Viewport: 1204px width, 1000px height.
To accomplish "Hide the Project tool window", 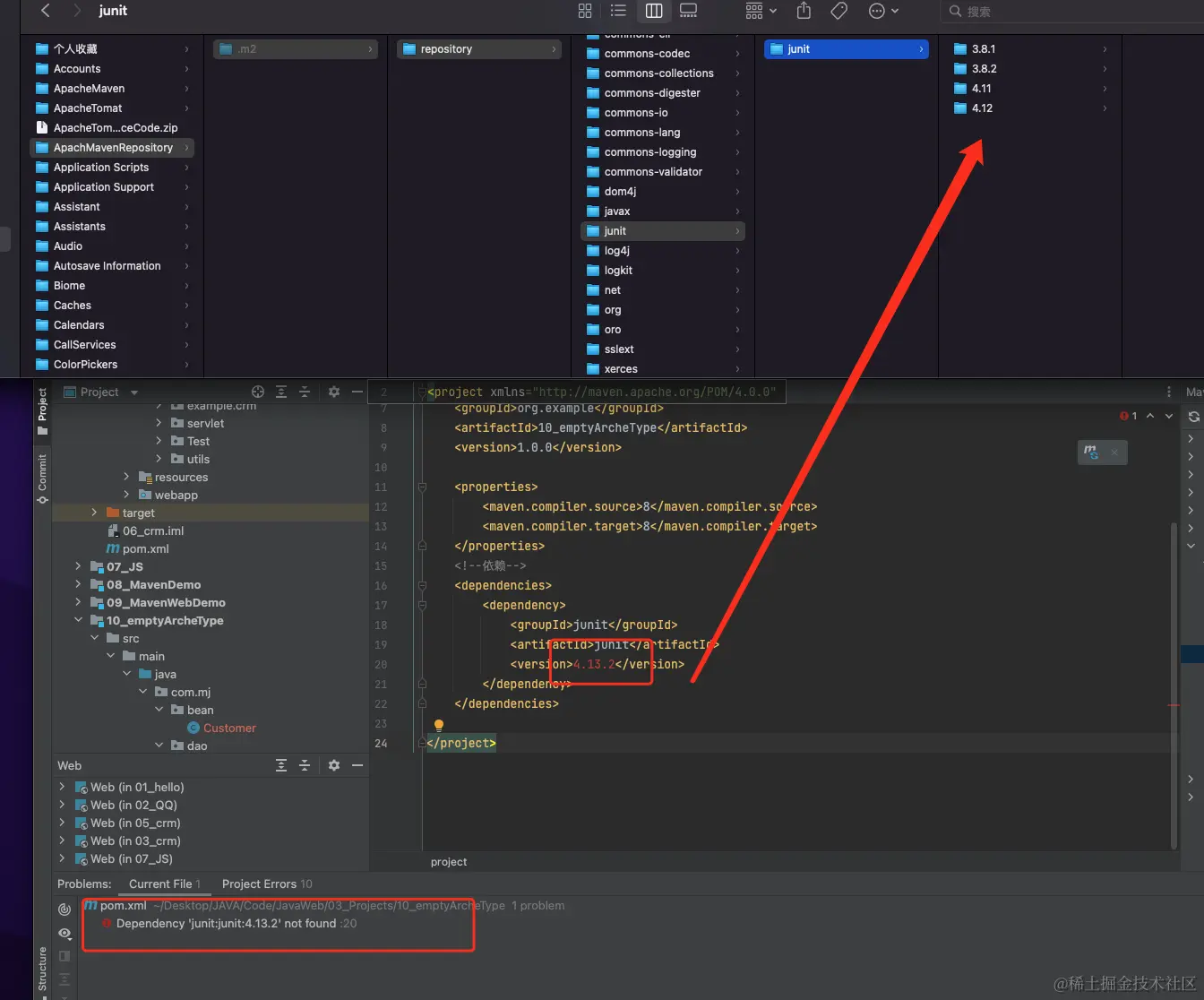I will click(x=357, y=392).
